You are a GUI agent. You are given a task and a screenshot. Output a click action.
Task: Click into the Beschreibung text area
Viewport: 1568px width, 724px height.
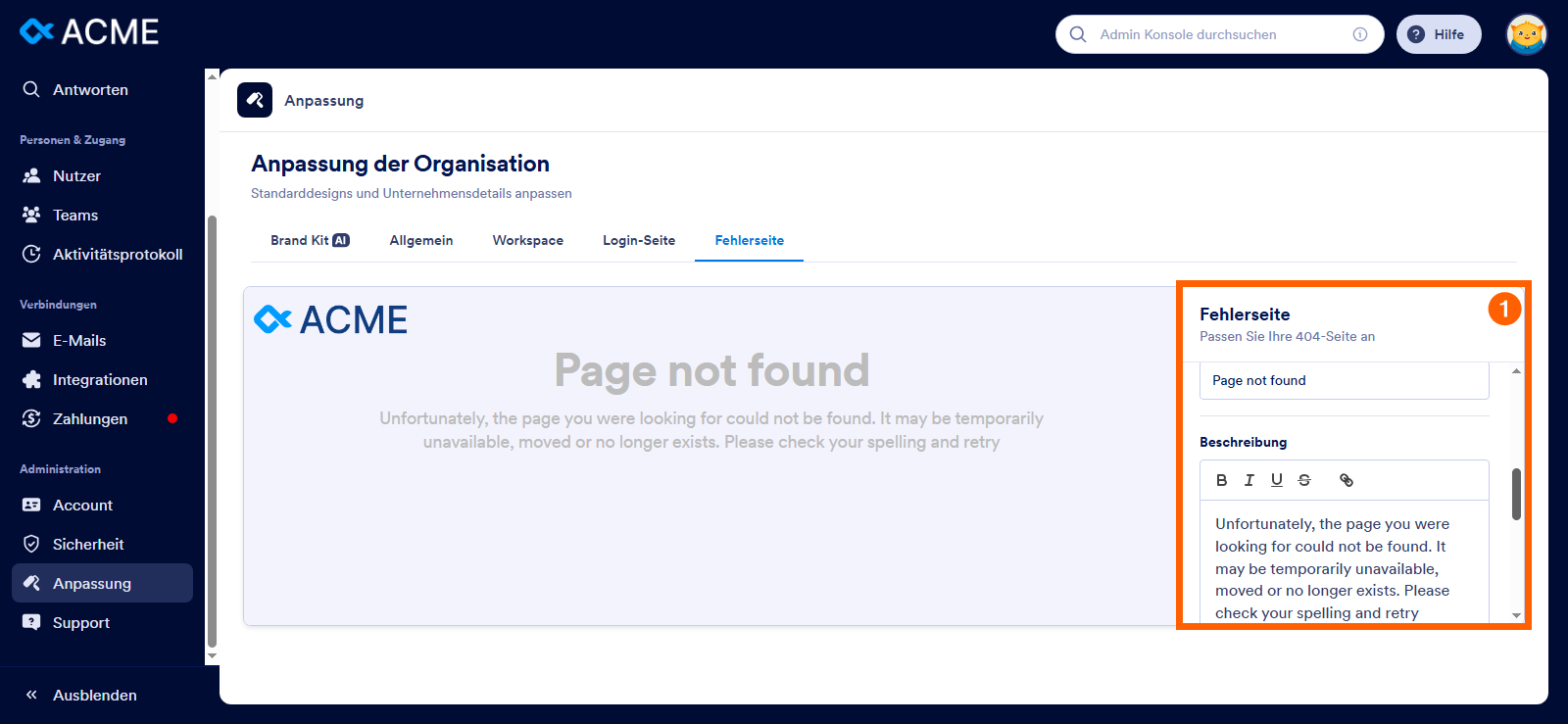tap(1344, 562)
